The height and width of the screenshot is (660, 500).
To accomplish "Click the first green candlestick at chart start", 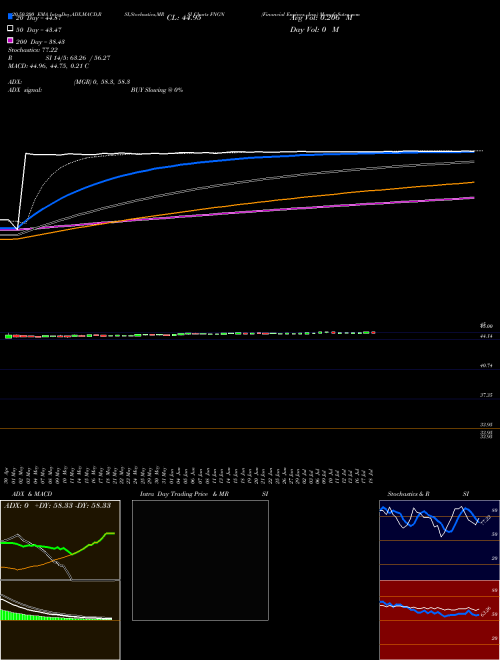I will coord(8,336).
